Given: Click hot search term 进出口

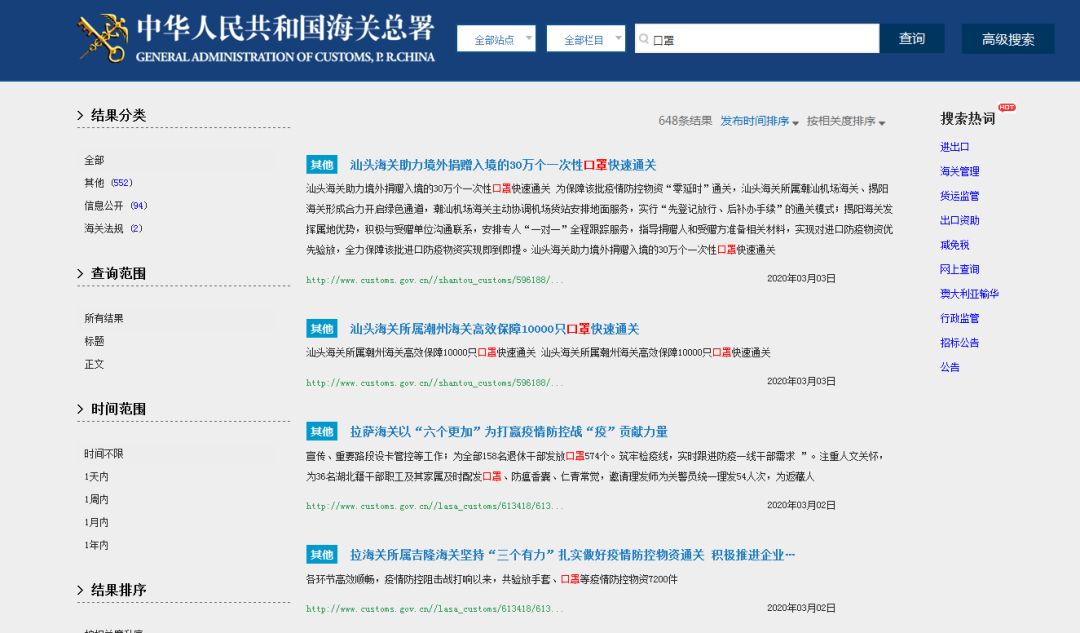Looking at the screenshot, I should [955, 147].
